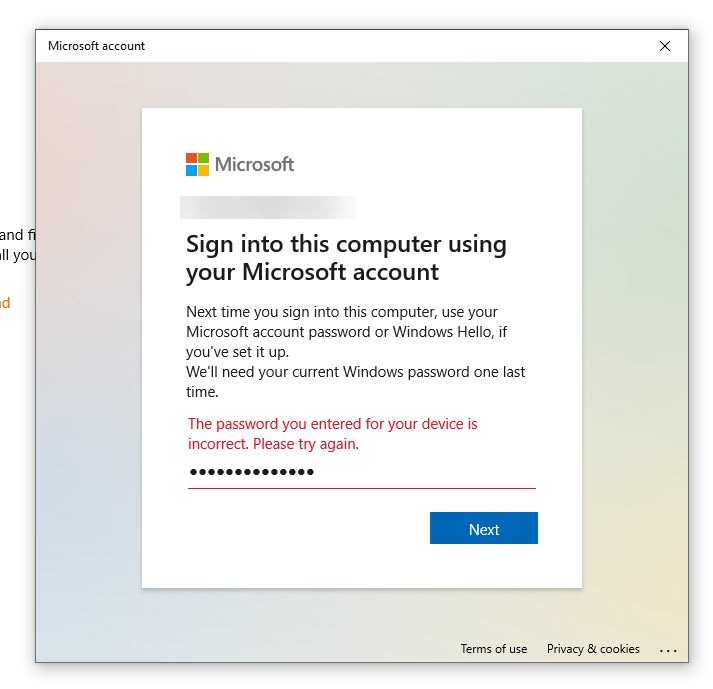The height and width of the screenshot is (689, 713).
Task: Open the Privacy & cookies link
Action: [x=593, y=649]
